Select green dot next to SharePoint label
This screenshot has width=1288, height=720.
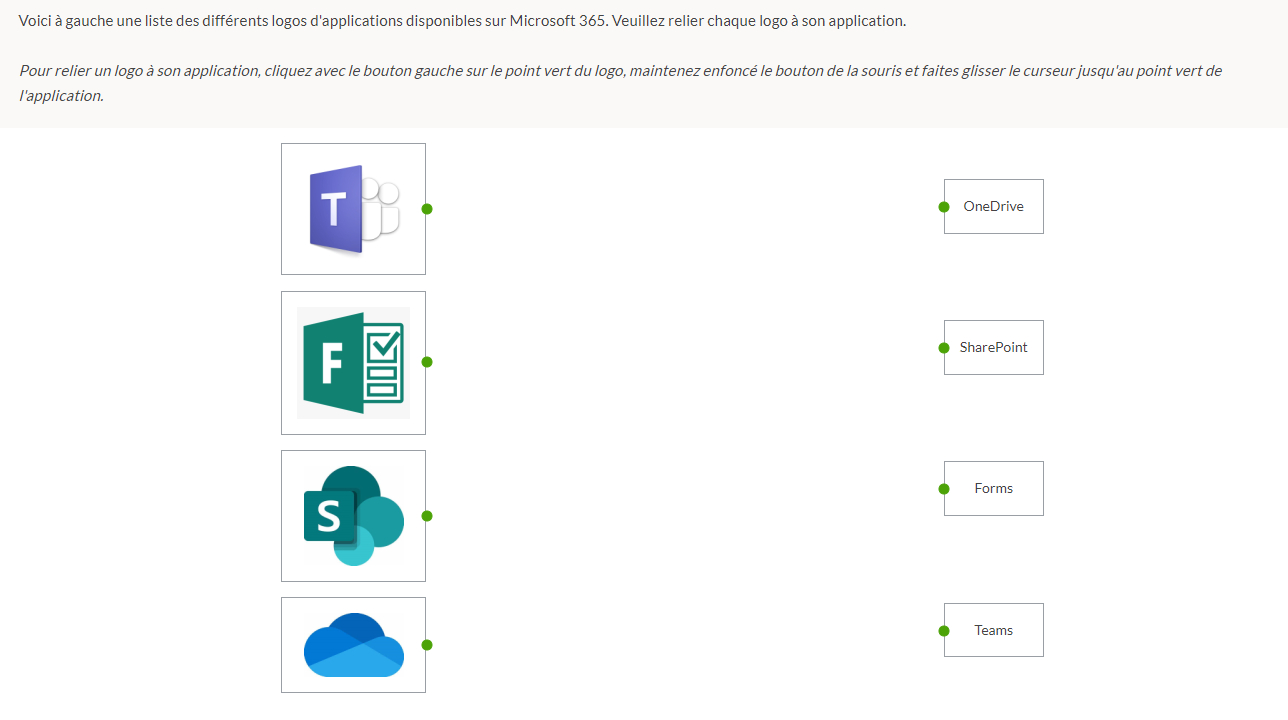click(944, 348)
